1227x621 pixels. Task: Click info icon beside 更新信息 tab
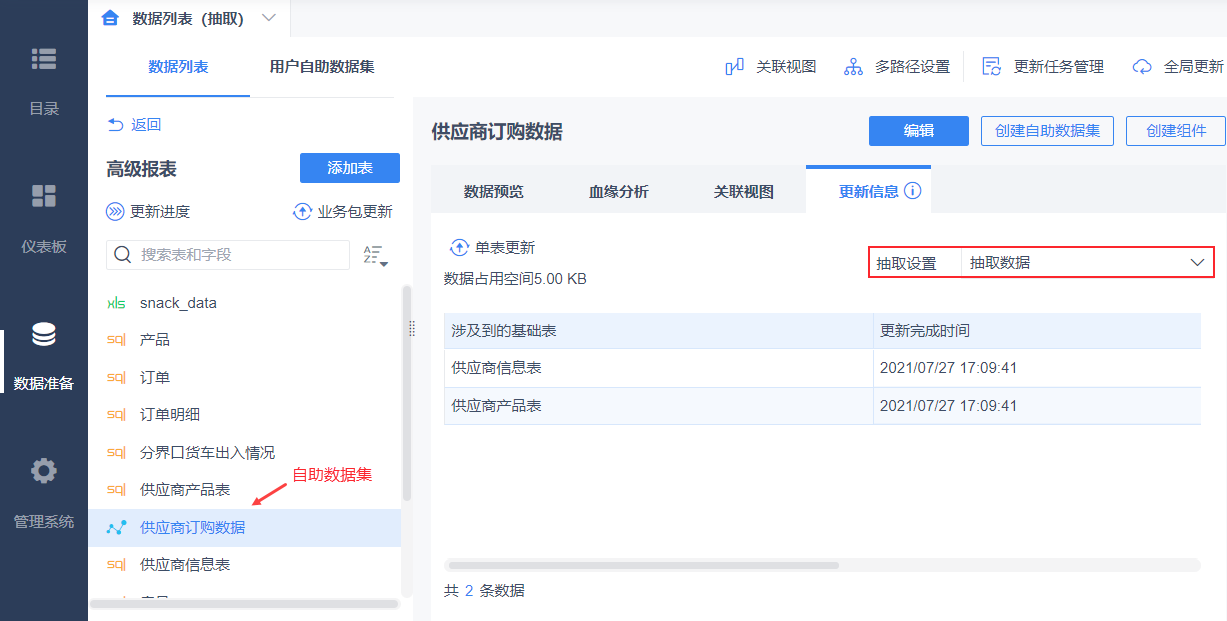tap(912, 191)
